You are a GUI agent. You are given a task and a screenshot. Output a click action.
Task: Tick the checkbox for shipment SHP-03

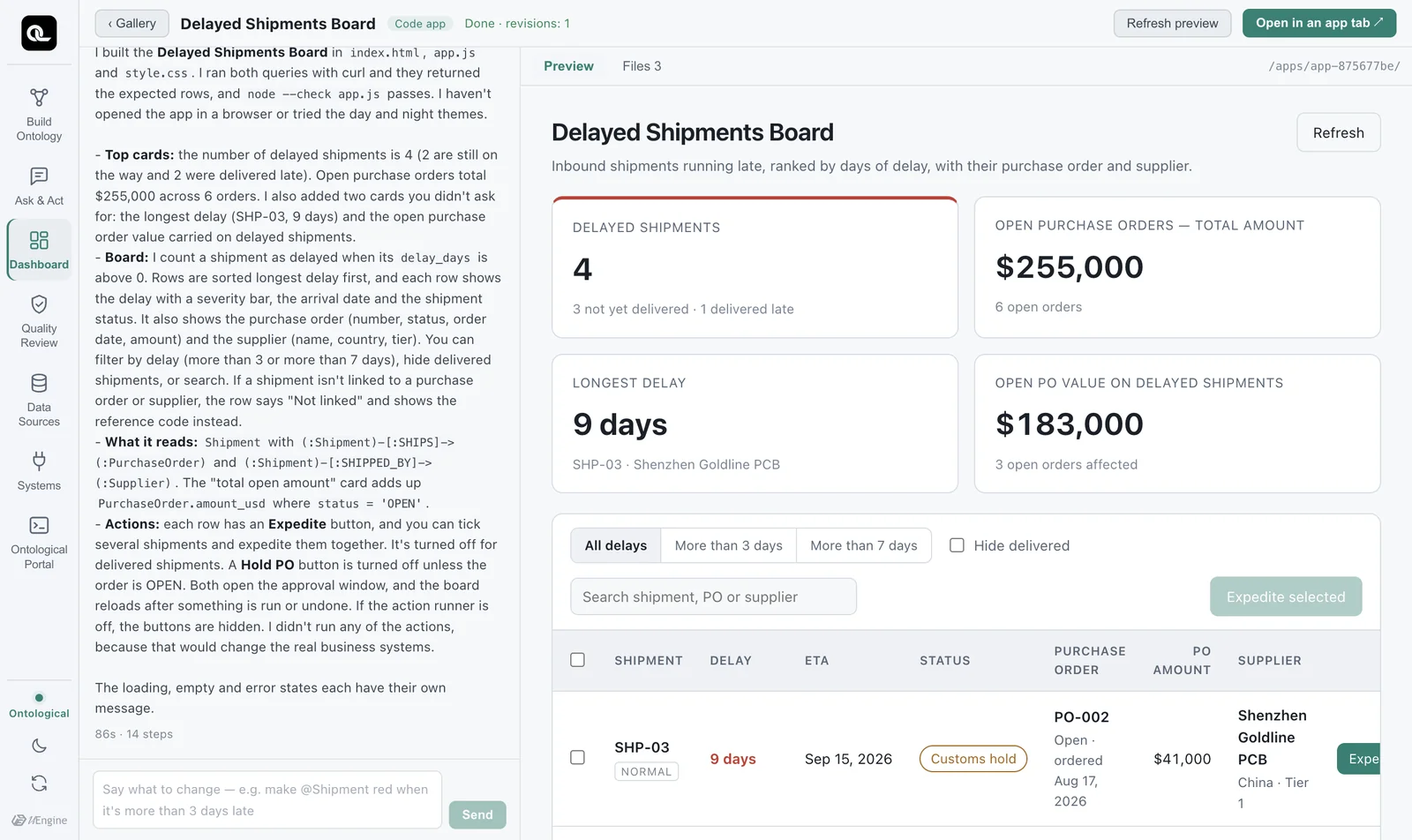577,757
